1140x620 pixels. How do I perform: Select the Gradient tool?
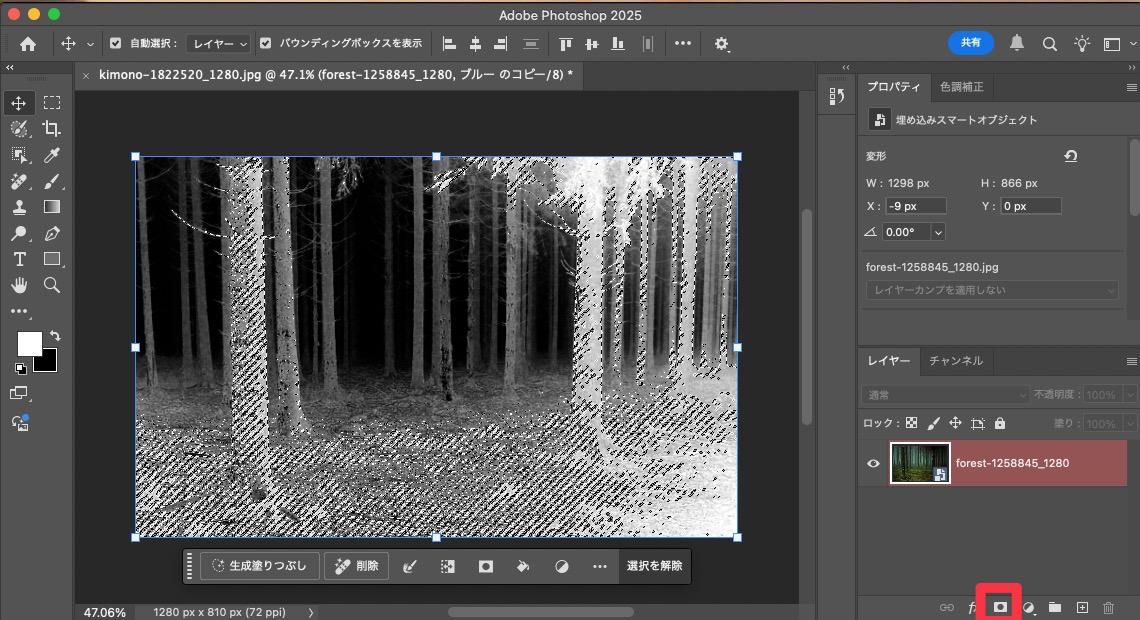[x=52, y=207]
